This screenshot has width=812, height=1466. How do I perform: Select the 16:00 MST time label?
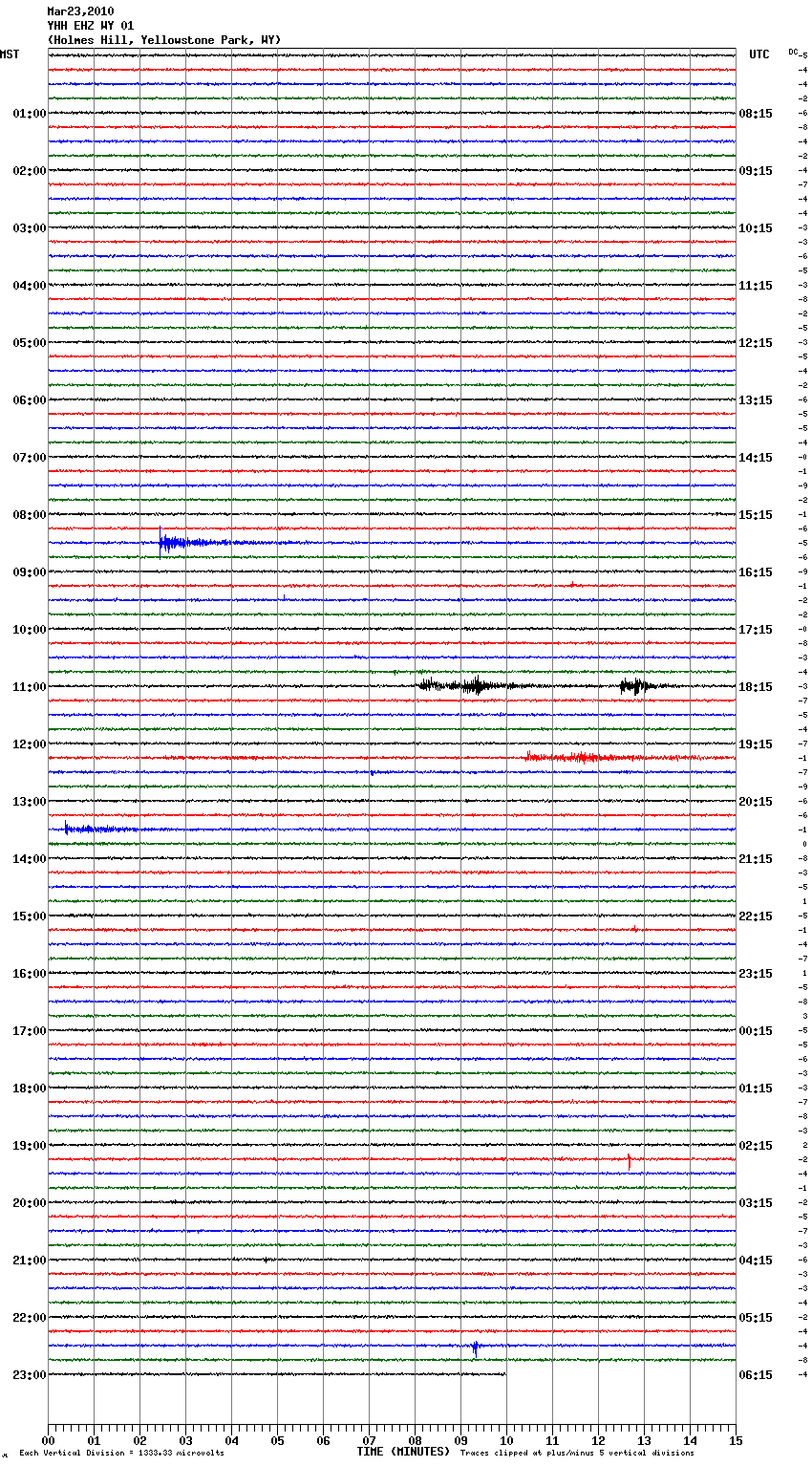point(30,974)
